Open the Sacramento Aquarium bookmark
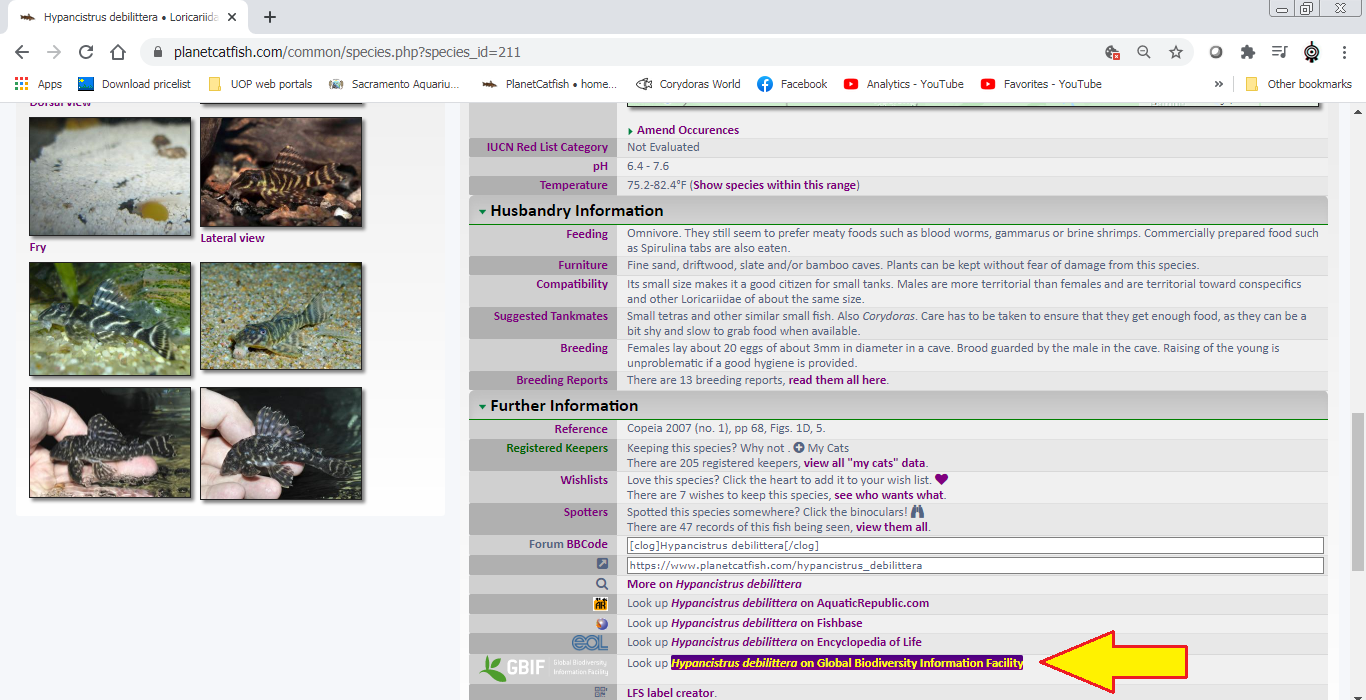The image size is (1366, 700). (394, 84)
